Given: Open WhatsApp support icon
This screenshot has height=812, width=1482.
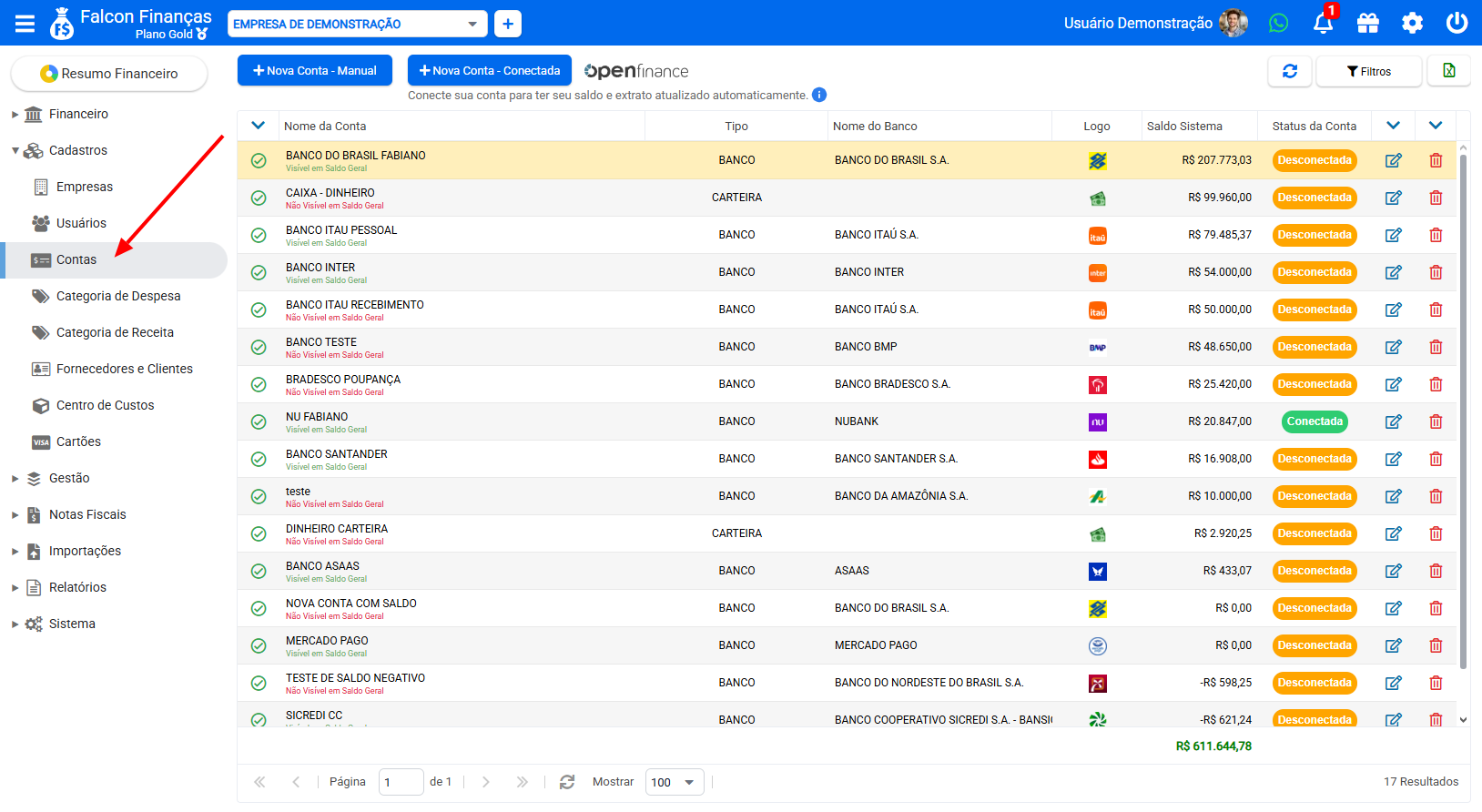Looking at the screenshot, I should [x=1279, y=23].
